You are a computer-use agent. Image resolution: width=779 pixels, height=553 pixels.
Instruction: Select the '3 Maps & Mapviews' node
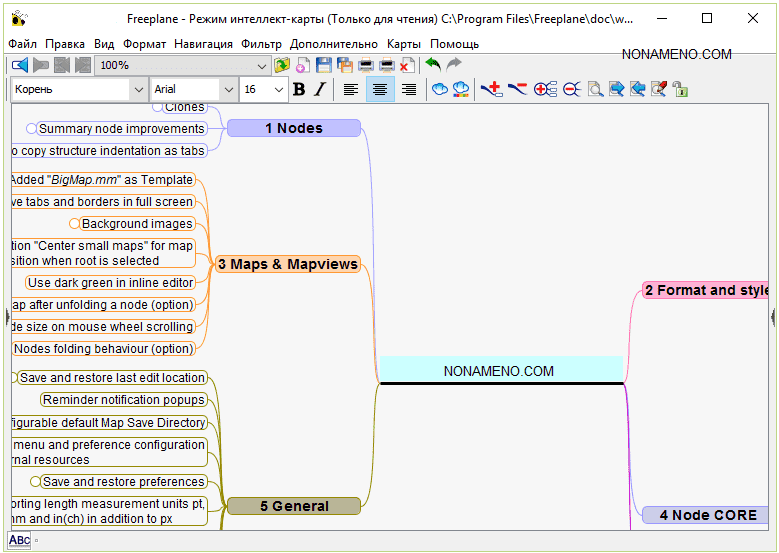(x=288, y=264)
